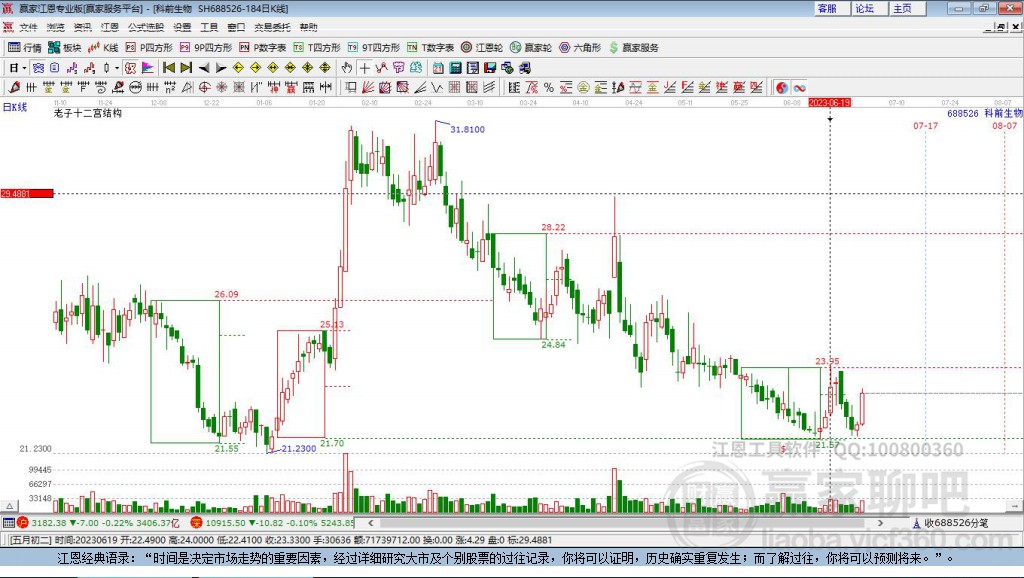Switch to the K线 chart view

[x=103, y=48]
